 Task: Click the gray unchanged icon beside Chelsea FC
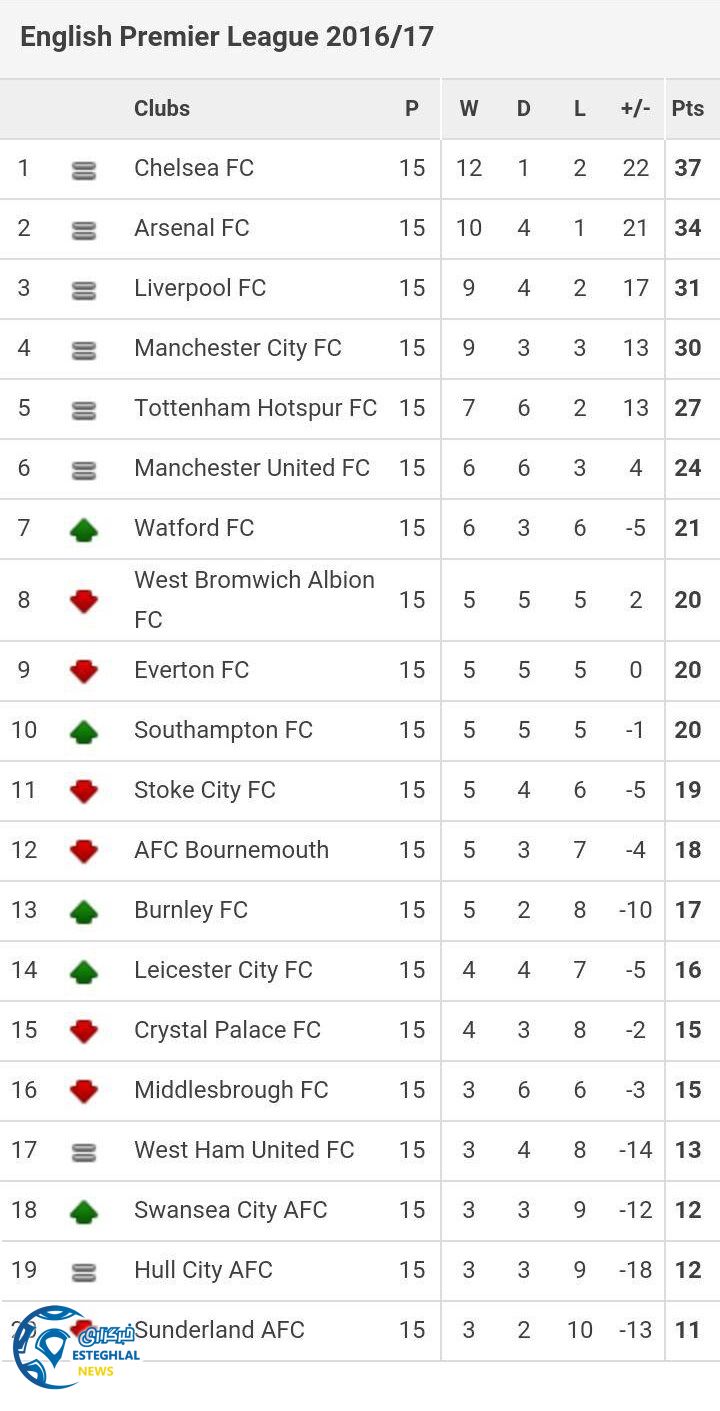click(84, 170)
